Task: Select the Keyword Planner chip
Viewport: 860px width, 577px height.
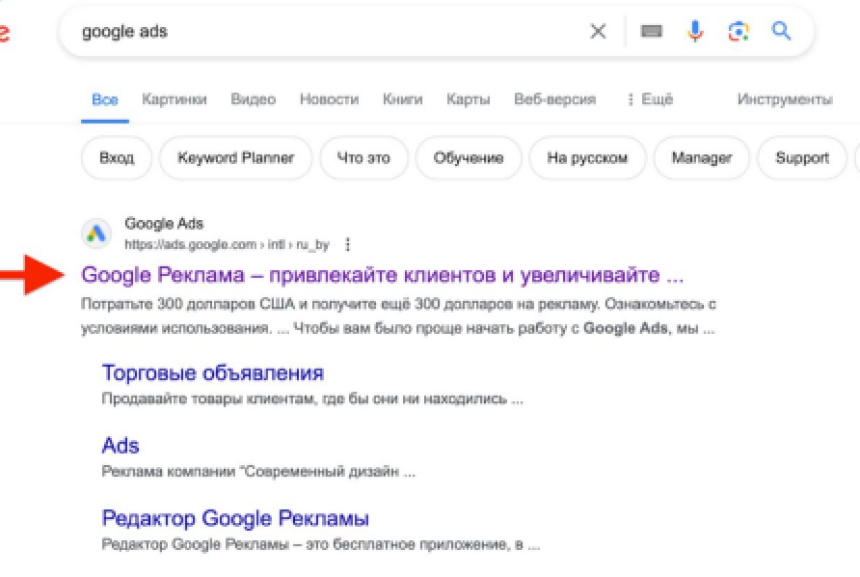Action: [x=236, y=158]
